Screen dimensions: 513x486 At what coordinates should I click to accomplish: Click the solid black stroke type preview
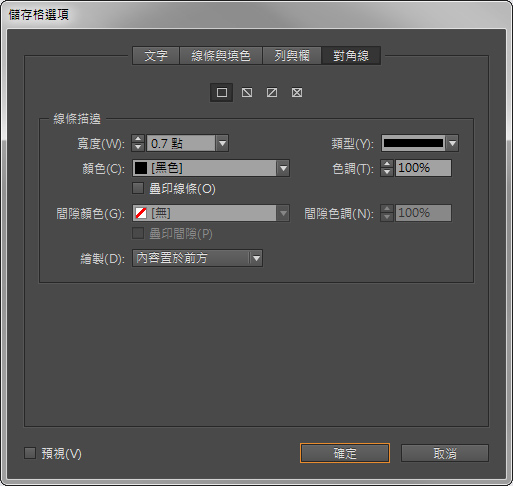[x=413, y=143]
